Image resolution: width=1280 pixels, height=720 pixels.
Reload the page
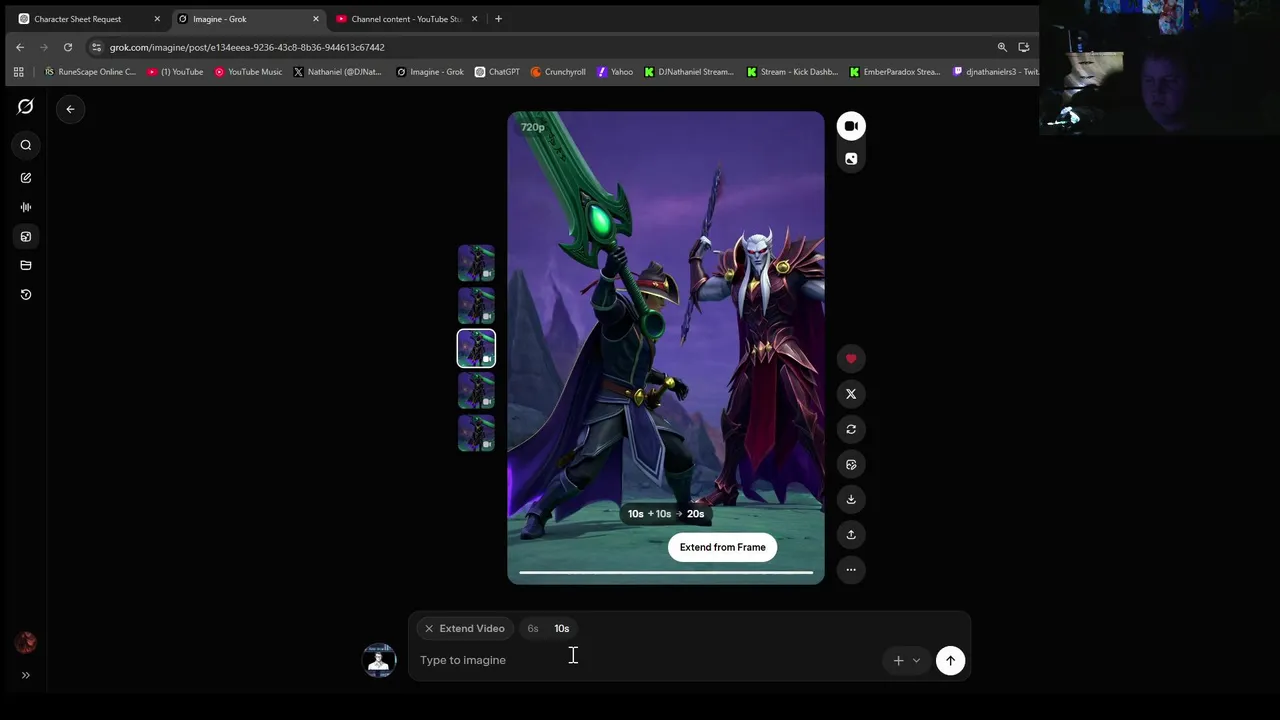[x=68, y=47]
